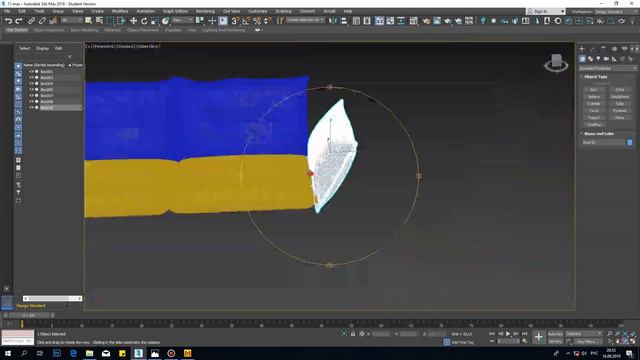Screen dimensions: 640x360
Task: Open the selection filter dropdown
Action: pos(71,20)
